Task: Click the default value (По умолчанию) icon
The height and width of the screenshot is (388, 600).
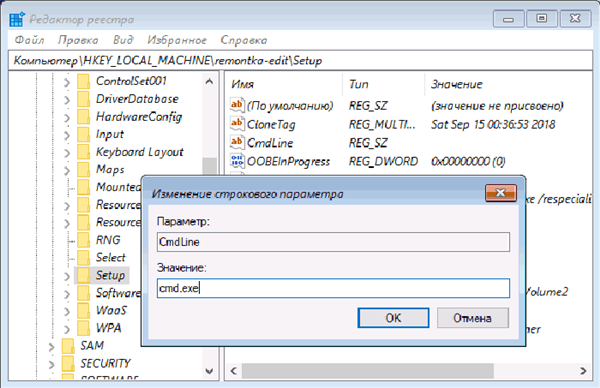Action: (x=237, y=105)
